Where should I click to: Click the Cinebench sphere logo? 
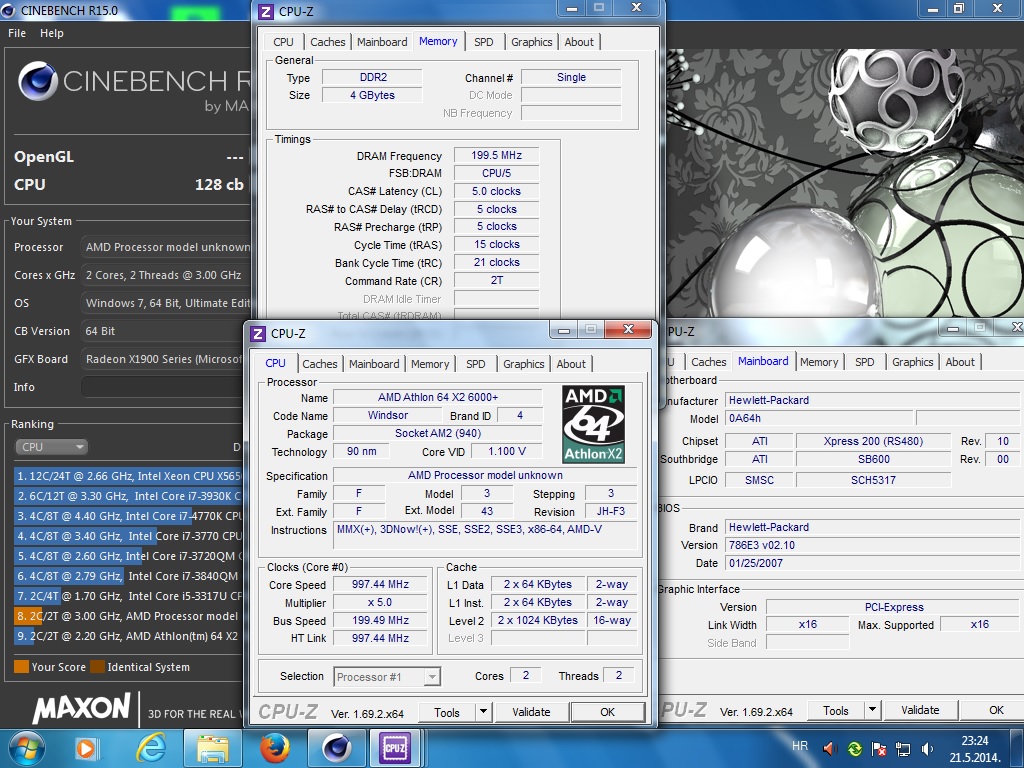38,82
